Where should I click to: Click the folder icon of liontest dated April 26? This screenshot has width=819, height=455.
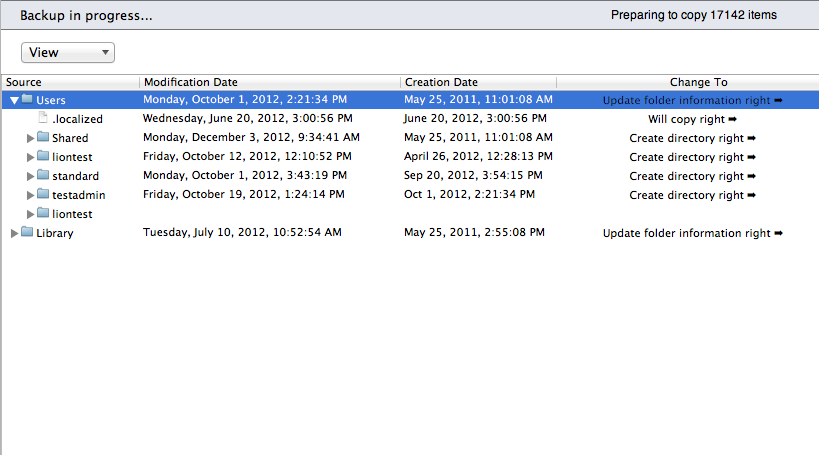(43, 156)
